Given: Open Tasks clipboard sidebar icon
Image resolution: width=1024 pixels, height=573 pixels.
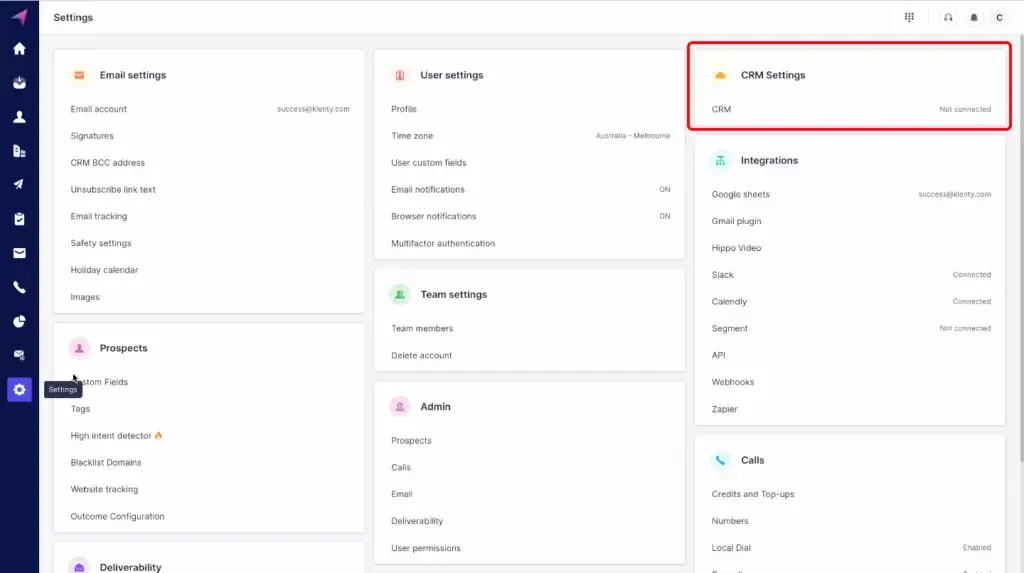Looking at the screenshot, I should [20, 219].
